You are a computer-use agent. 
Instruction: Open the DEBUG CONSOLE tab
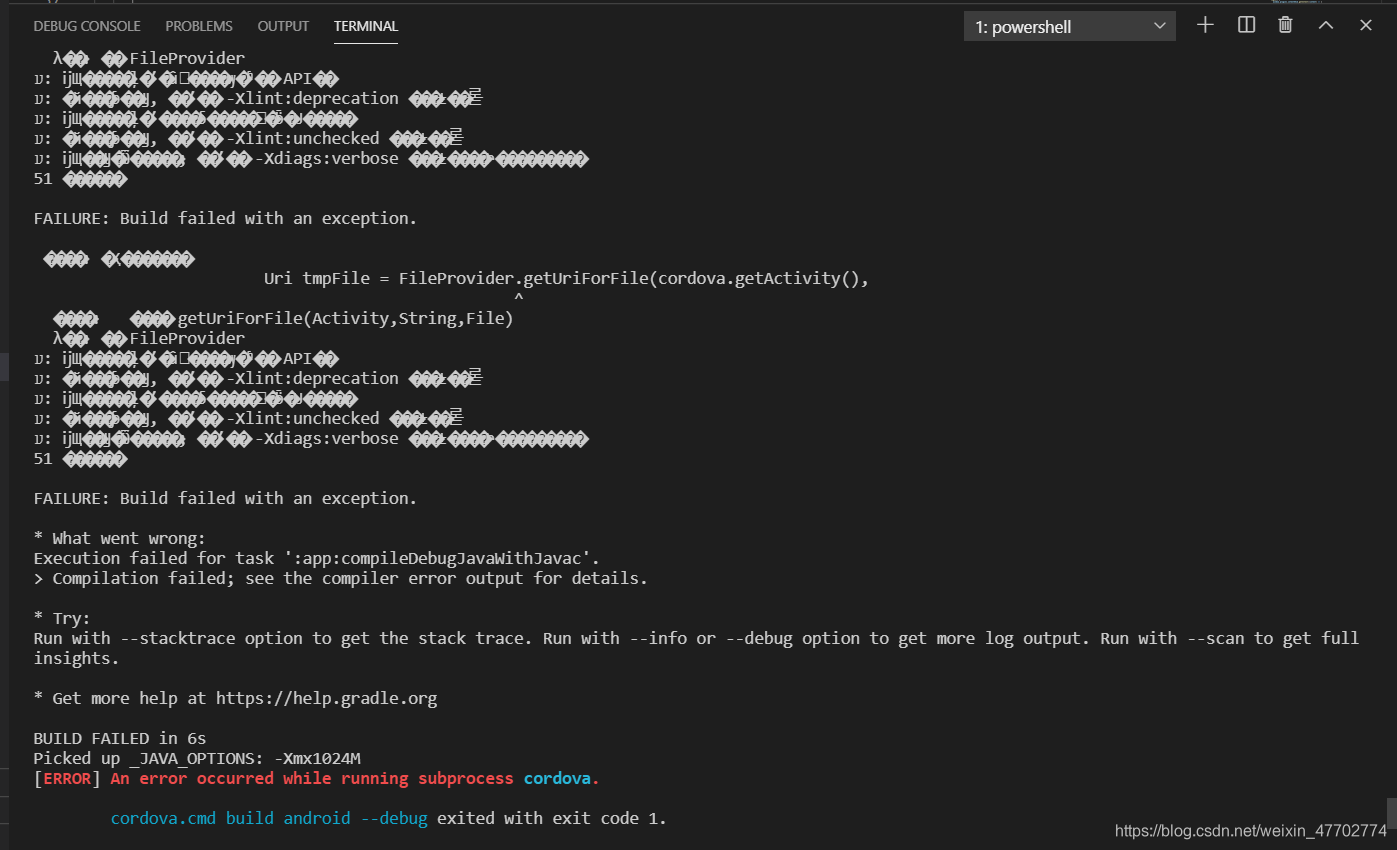coord(87,26)
